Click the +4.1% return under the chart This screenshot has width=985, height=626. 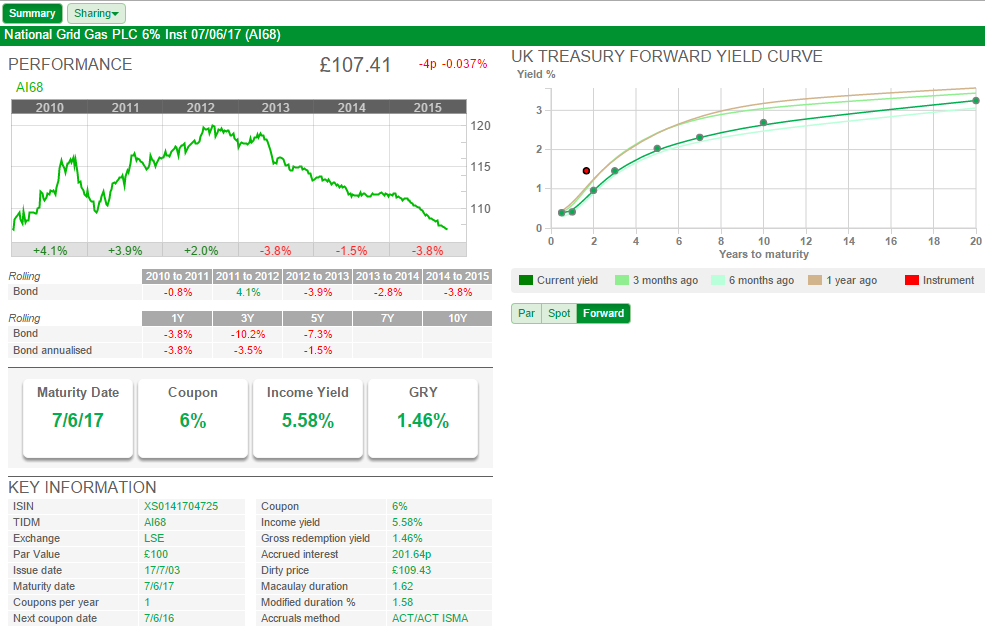pyautogui.click(x=50, y=251)
